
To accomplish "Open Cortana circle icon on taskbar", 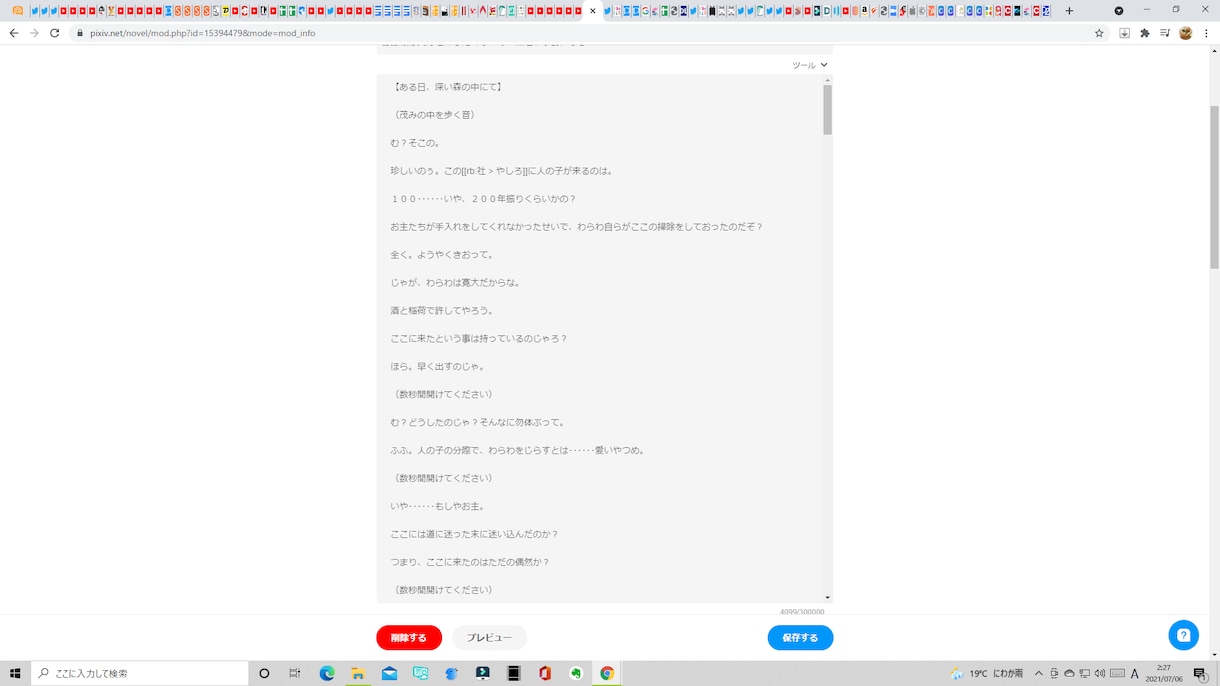I will (x=264, y=673).
